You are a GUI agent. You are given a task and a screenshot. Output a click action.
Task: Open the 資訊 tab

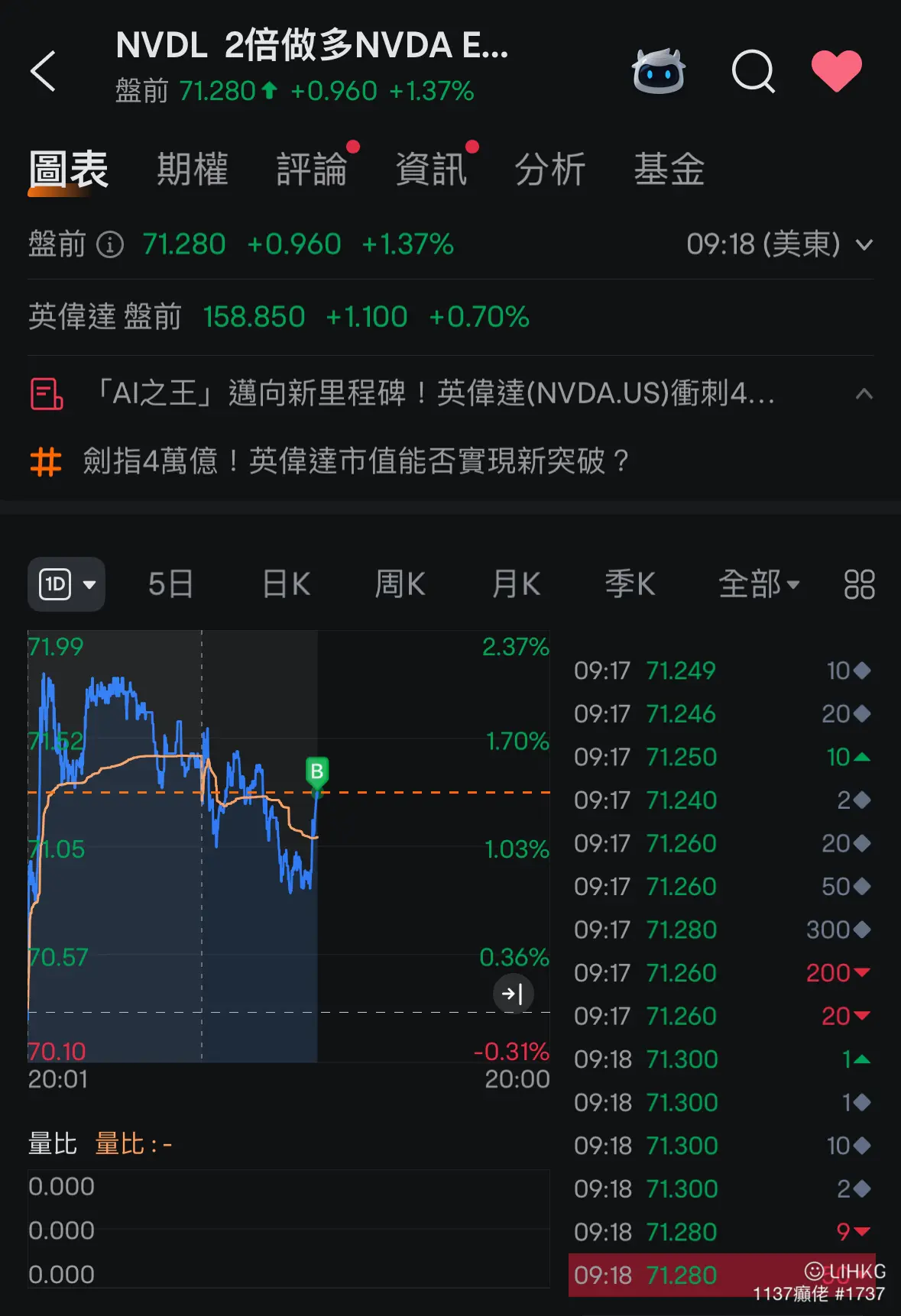tap(431, 170)
